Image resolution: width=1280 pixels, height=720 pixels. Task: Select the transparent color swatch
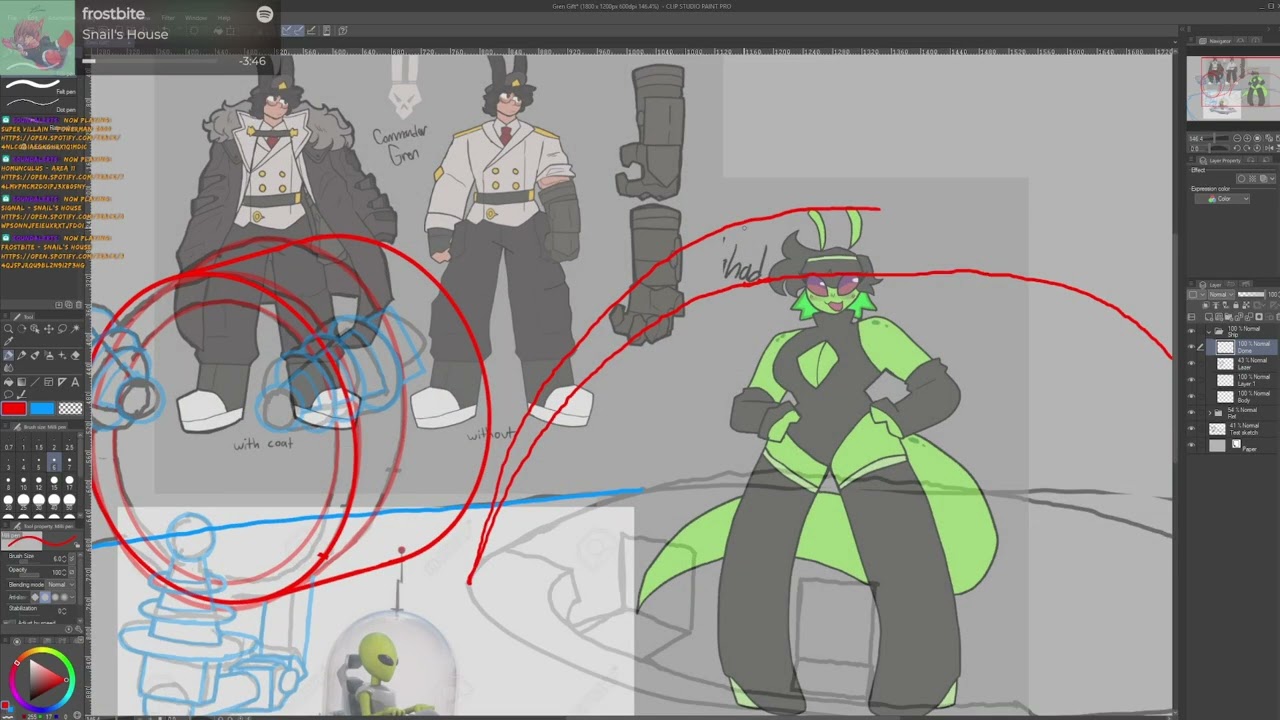pyautogui.click(x=70, y=408)
